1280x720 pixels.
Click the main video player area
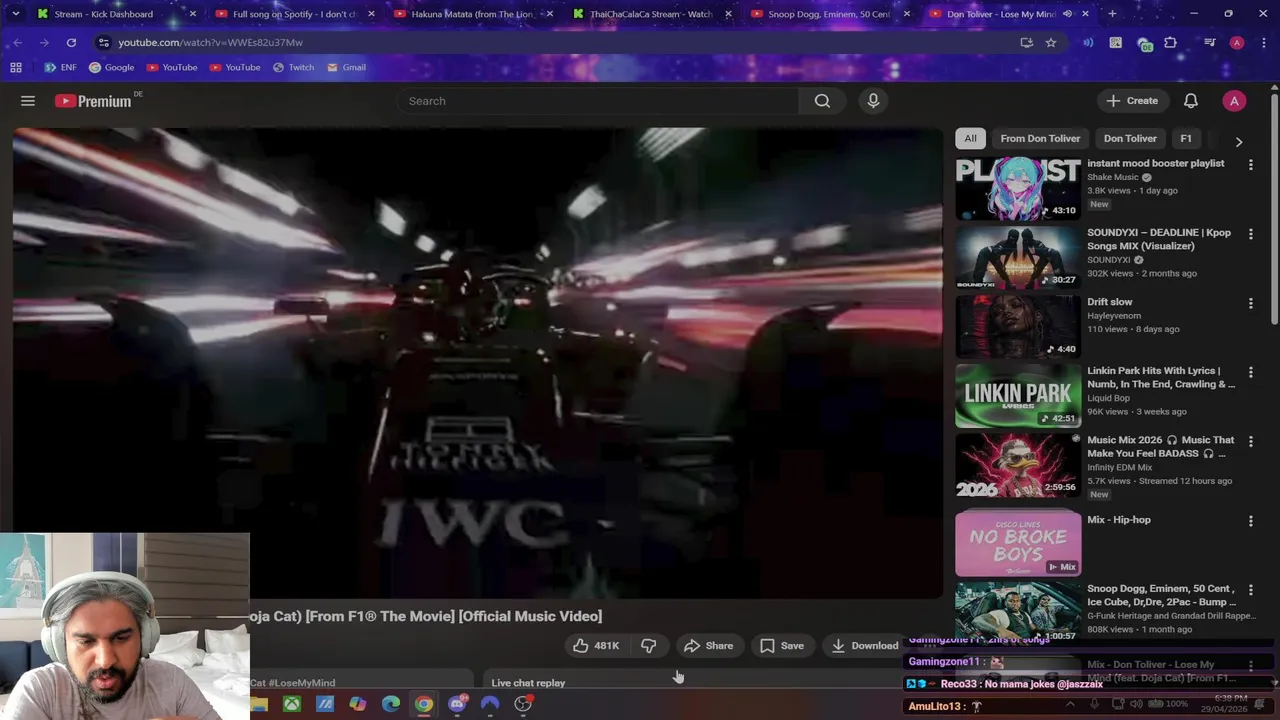click(x=478, y=363)
